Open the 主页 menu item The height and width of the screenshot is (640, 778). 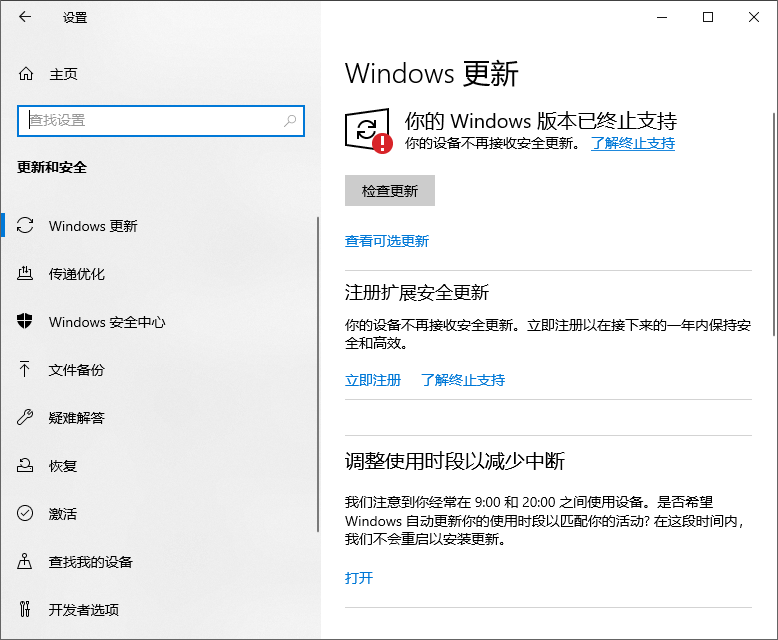click(x=63, y=74)
